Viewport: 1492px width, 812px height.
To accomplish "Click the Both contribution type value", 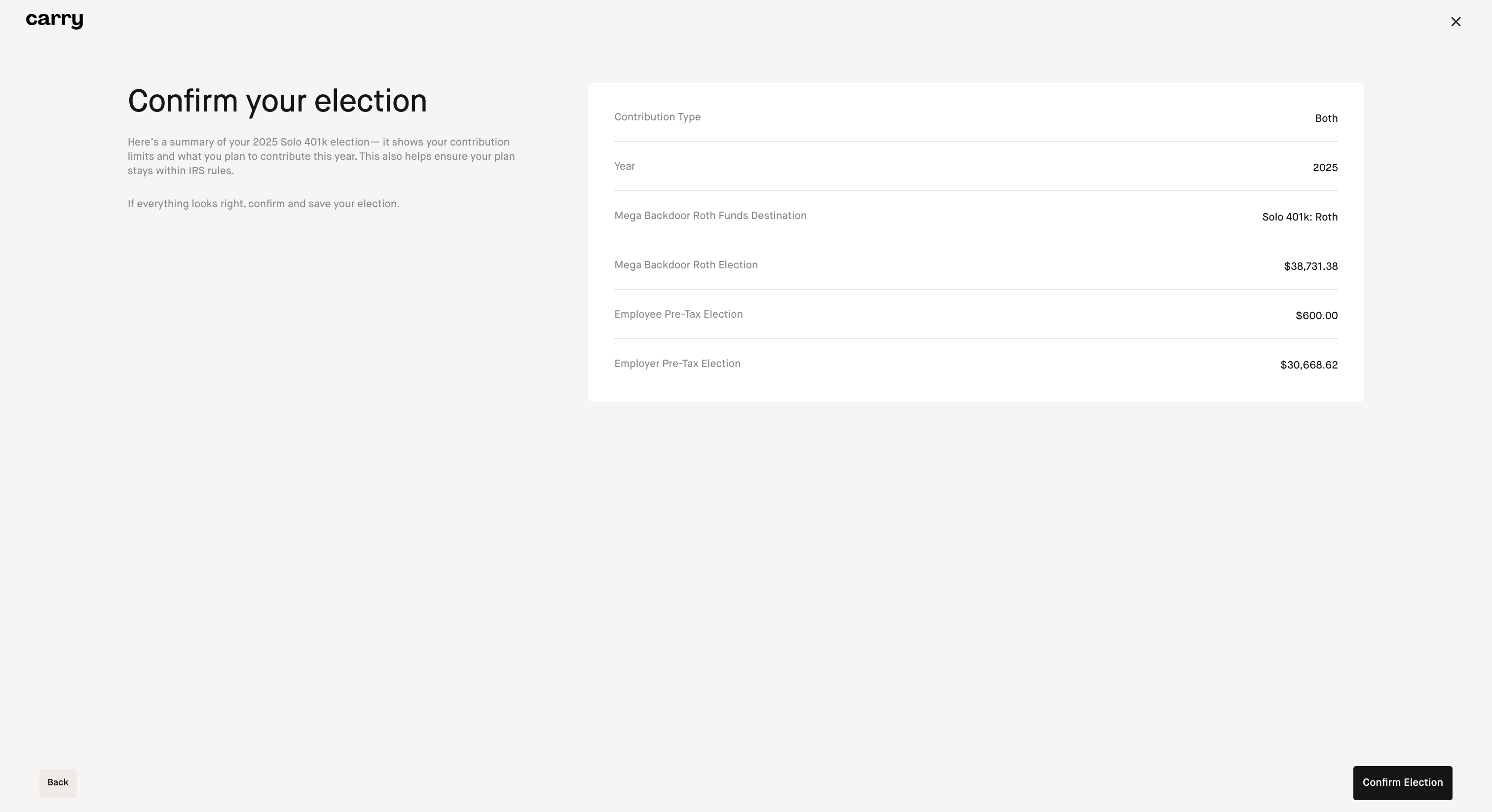I will point(1325,119).
